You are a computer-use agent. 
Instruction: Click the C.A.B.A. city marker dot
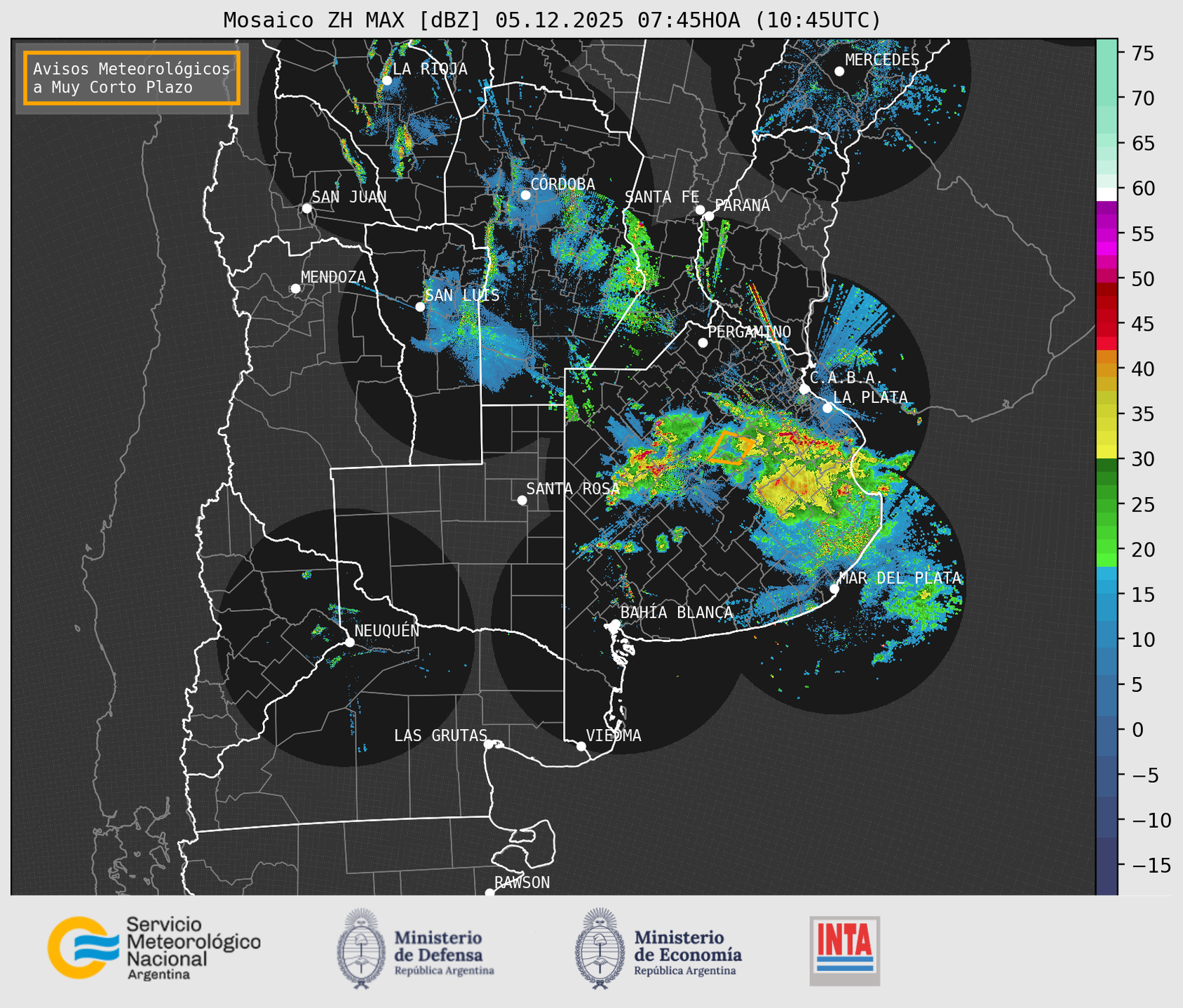pos(804,389)
